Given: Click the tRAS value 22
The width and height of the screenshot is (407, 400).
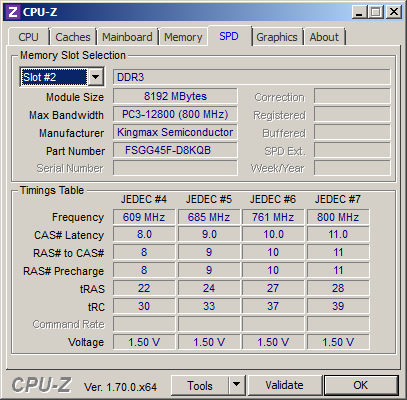Looking at the screenshot, I should pyautogui.click(x=144, y=288).
